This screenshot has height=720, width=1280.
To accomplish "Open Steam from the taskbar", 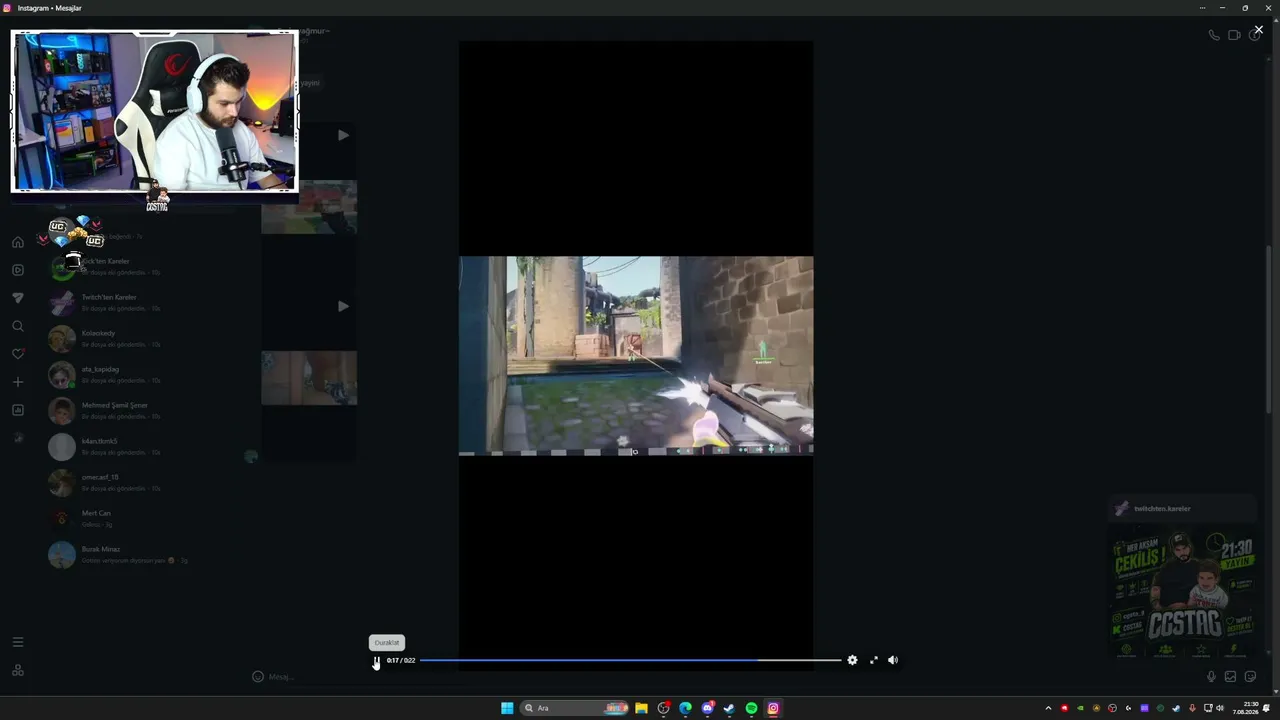I will pyautogui.click(x=729, y=708).
